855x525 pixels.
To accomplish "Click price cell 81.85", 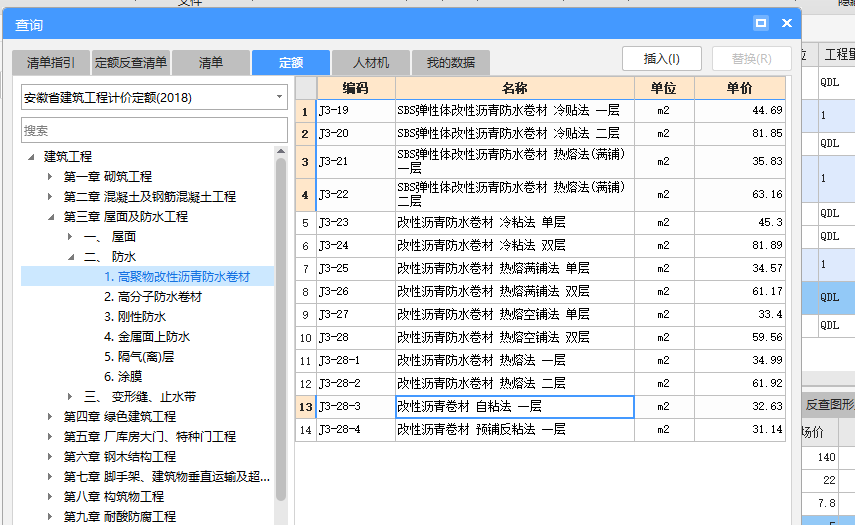I will pos(739,134).
